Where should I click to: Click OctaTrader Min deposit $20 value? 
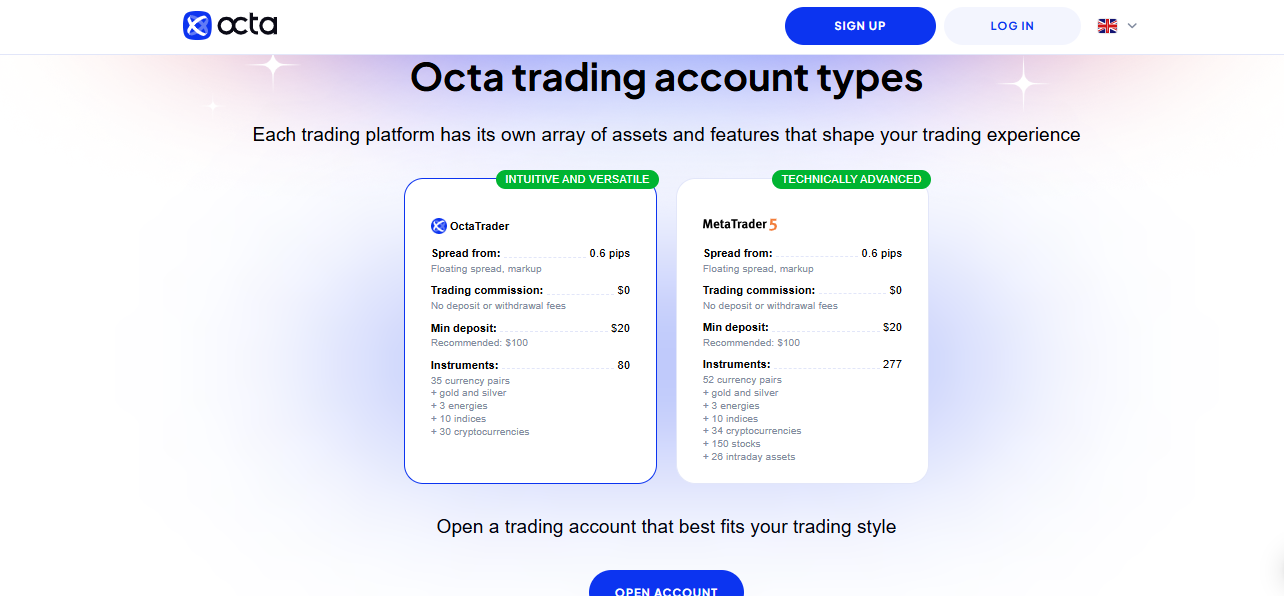pyautogui.click(x=620, y=328)
